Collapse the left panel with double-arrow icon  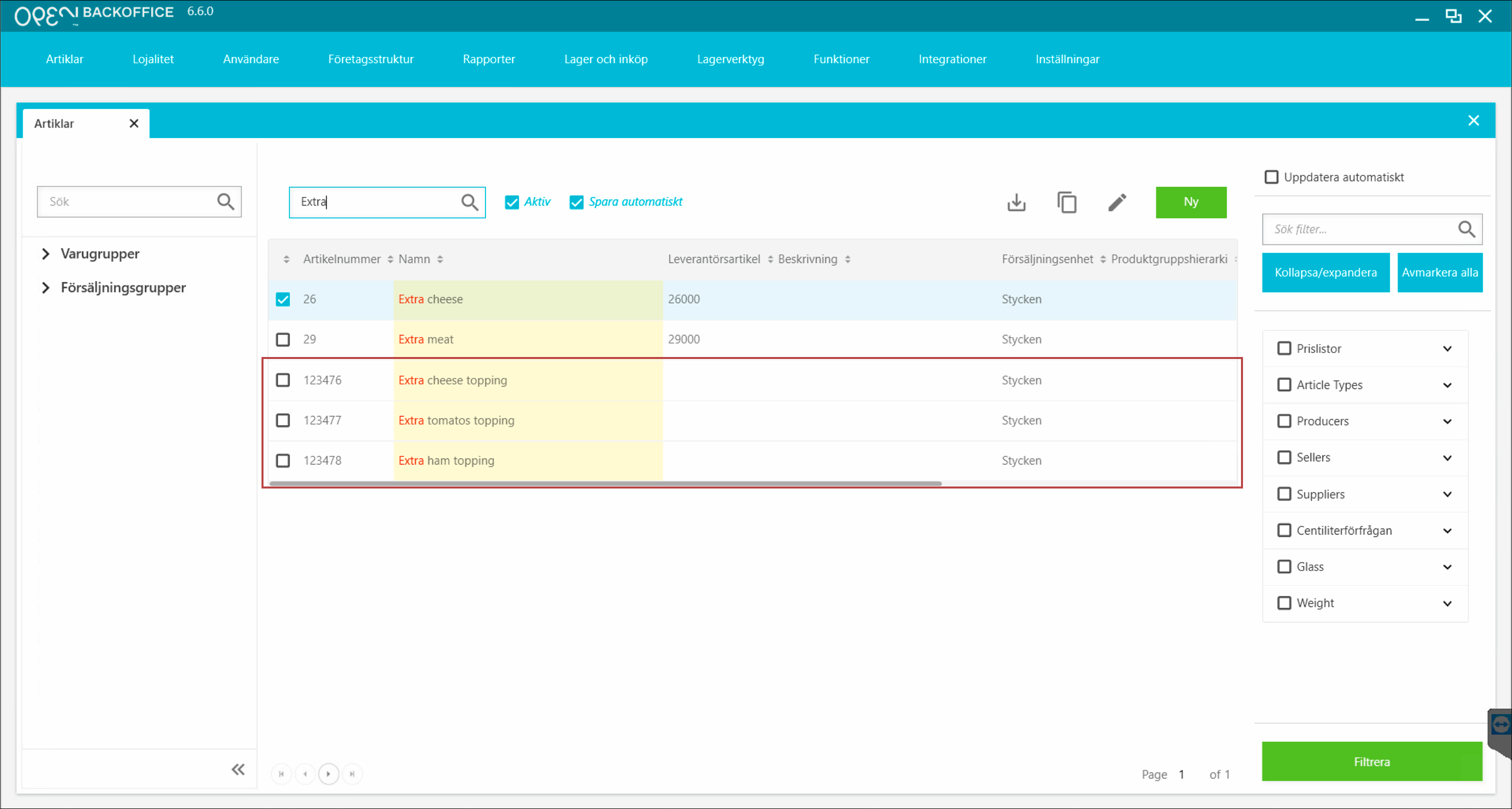(237, 769)
